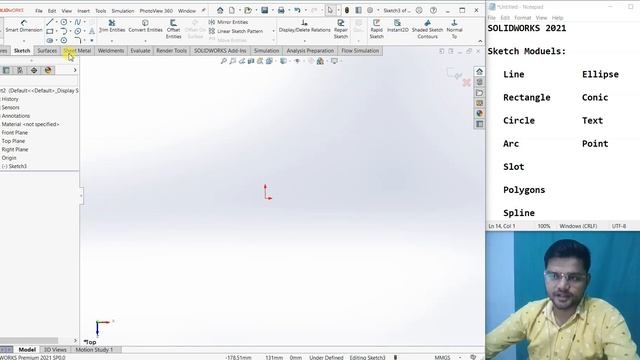Open the Format menu in Notepad

[522, 18]
